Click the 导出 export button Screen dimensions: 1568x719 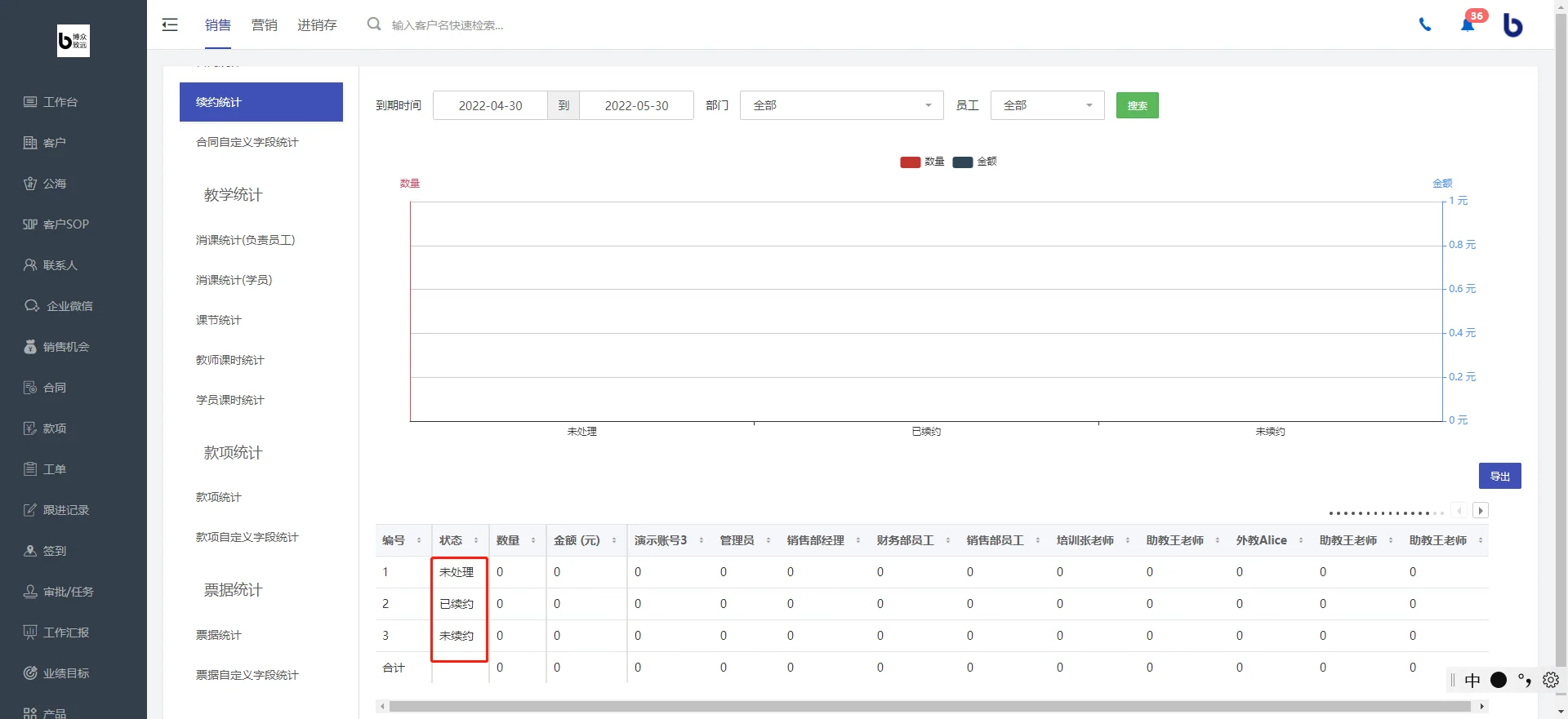coord(1500,476)
